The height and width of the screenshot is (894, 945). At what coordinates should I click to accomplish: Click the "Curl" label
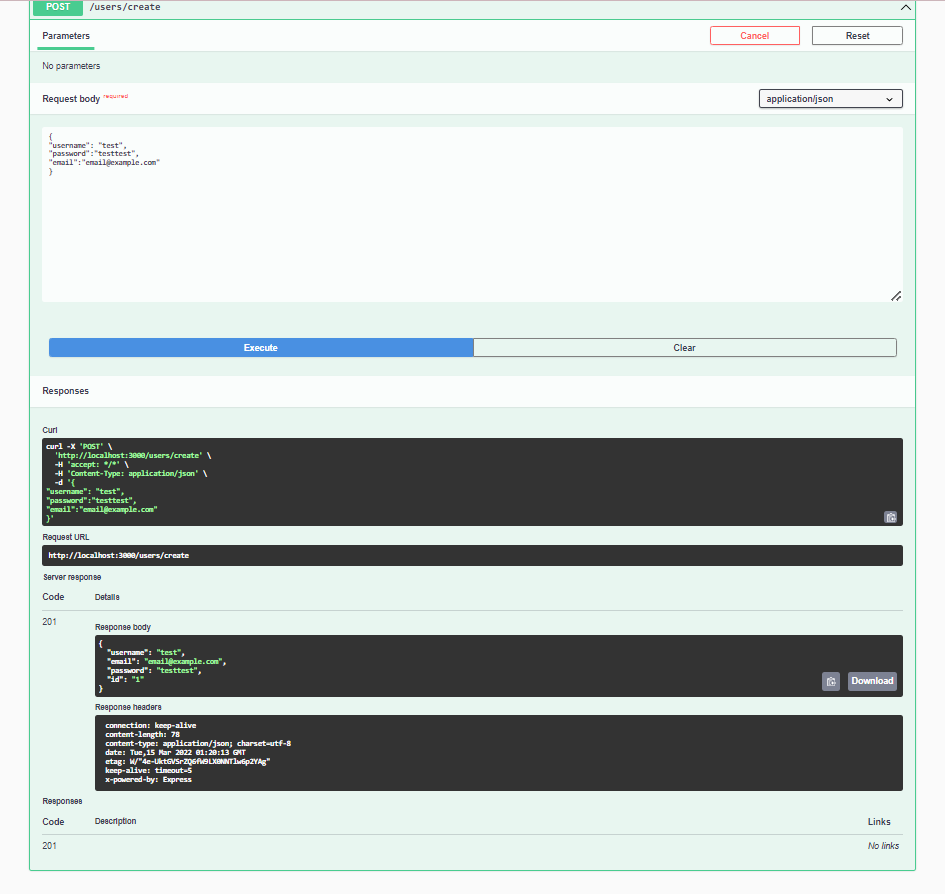pos(50,430)
